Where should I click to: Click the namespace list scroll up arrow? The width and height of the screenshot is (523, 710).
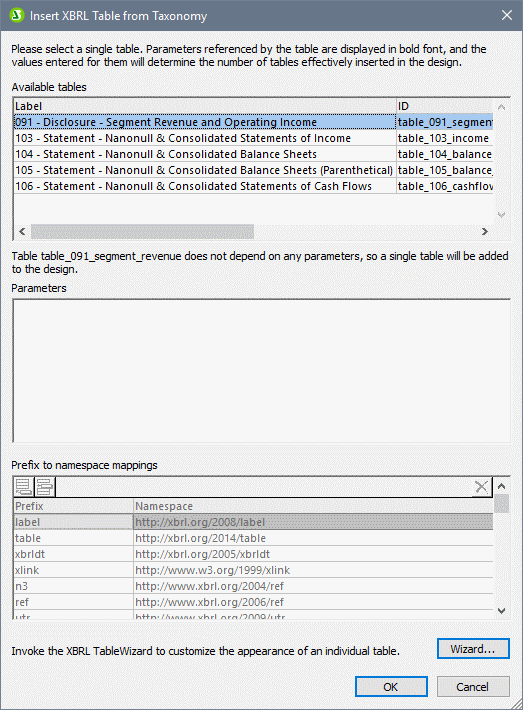pyautogui.click(x=501, y=486)
